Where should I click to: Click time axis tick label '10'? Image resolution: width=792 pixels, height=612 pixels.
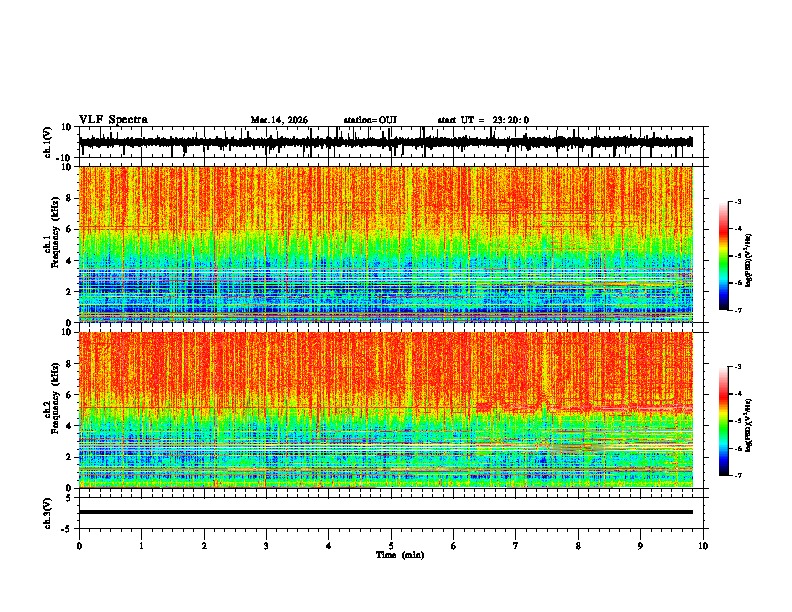[x=703, y=546]
